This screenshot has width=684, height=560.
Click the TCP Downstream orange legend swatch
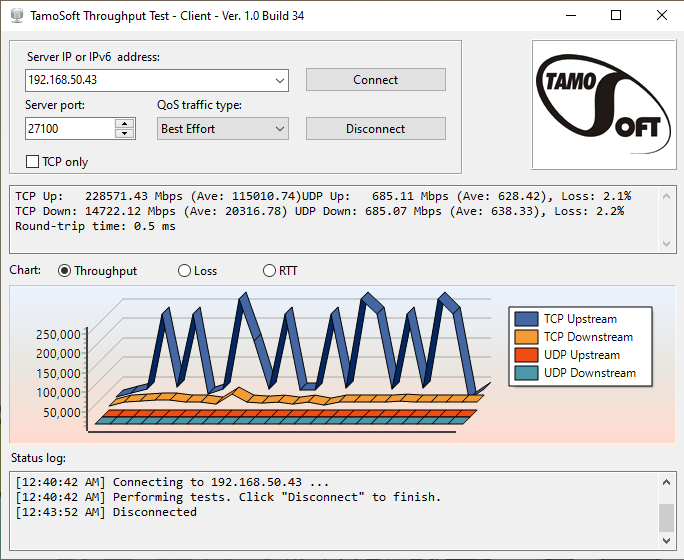[527, 337]
